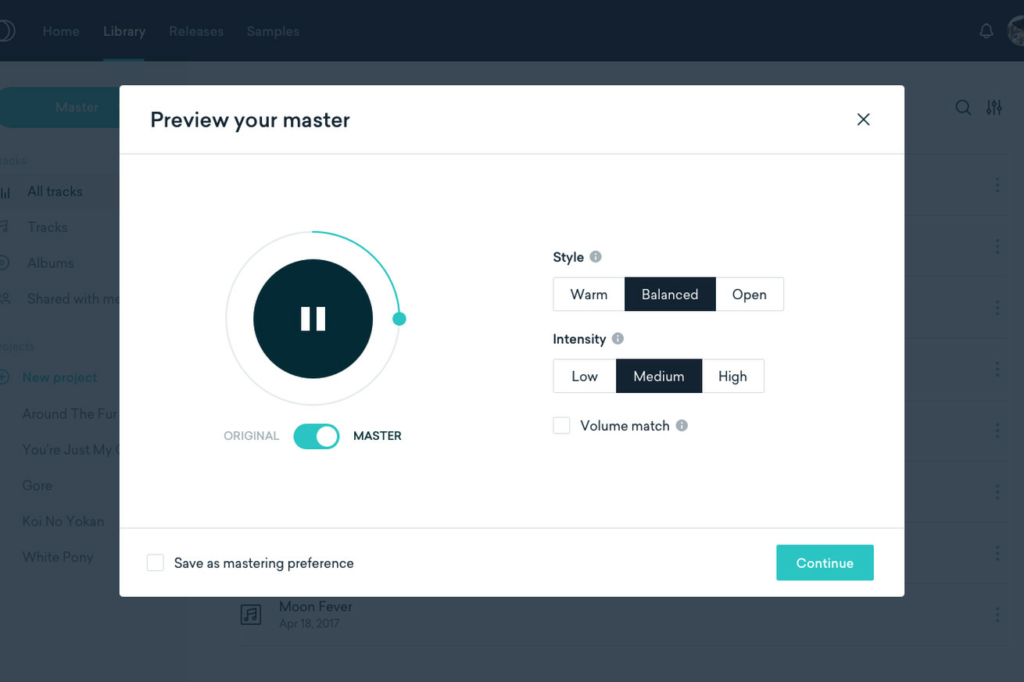Enable the Volume match checkbox
This screenshot has height=682, width=1024.
click(x=562, y=426)
